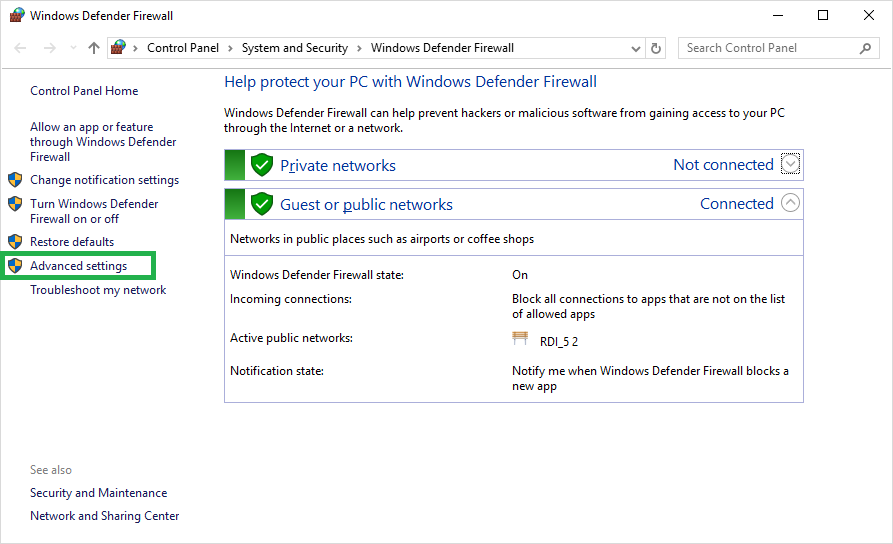Click the Private networks heading
This screenshot has height=544, width=893.
338,166
